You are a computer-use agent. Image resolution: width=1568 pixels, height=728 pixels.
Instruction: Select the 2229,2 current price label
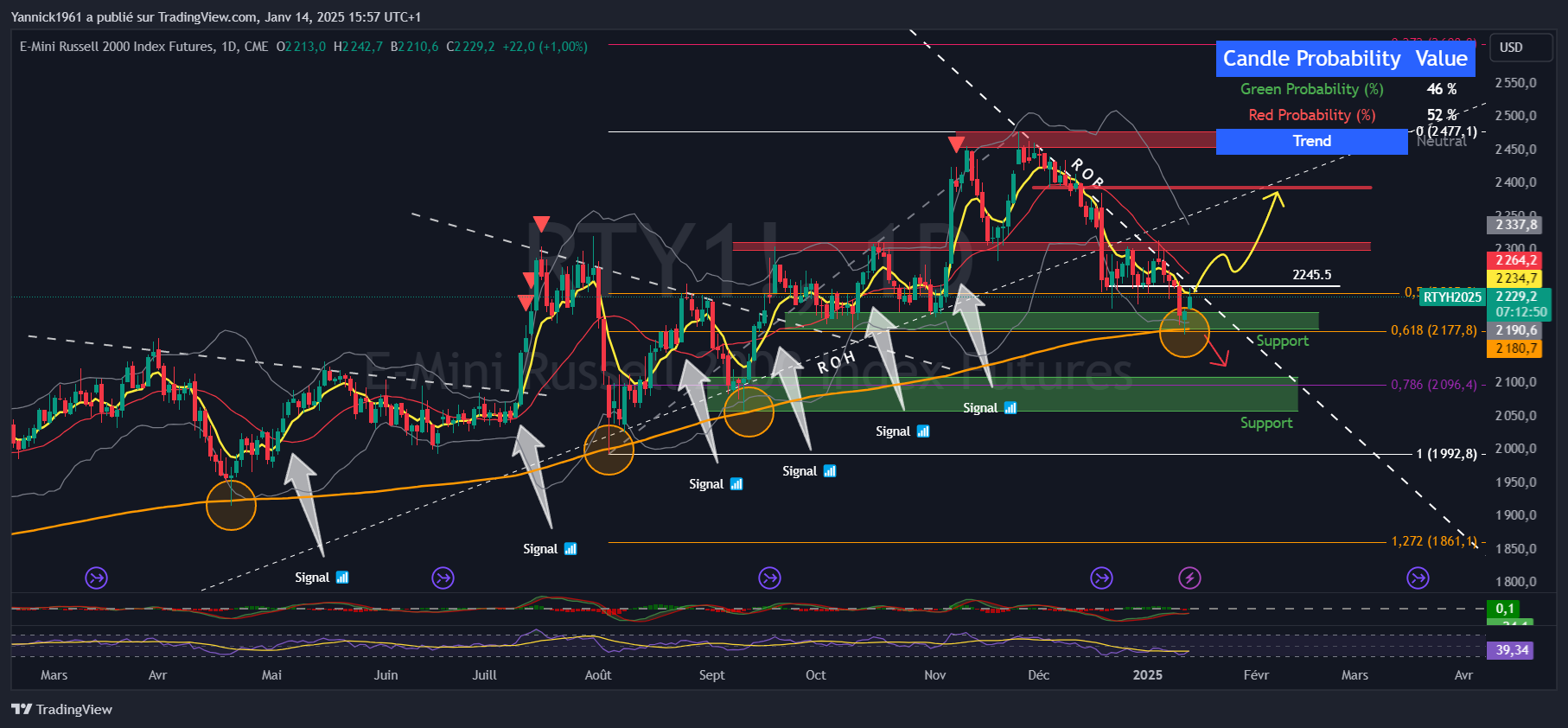[1517, 297]
